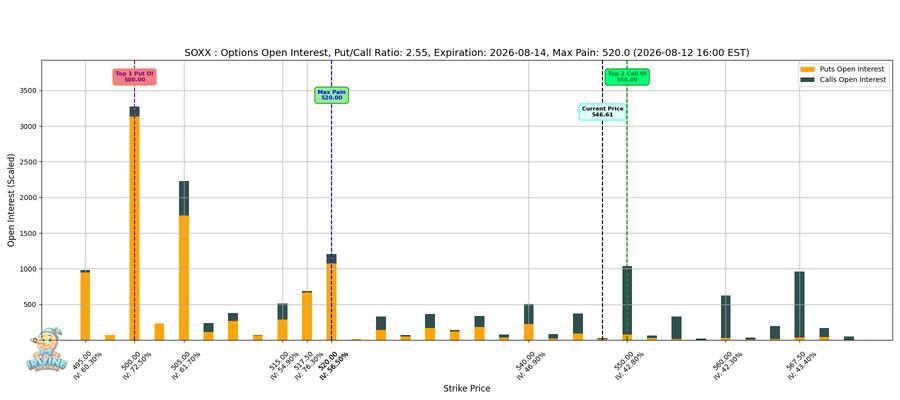The height and width of the screenshot is (400, 900).
Task: Click the 500.00 IV: 72.50% axis label
Action: (x=137, y=364)
